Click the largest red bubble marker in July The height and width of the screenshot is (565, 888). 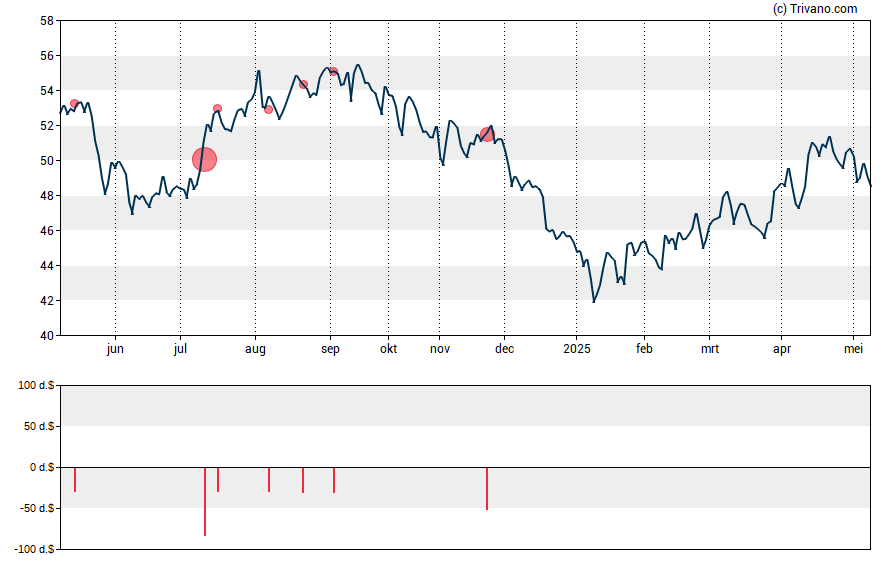(x=204, y=160)
